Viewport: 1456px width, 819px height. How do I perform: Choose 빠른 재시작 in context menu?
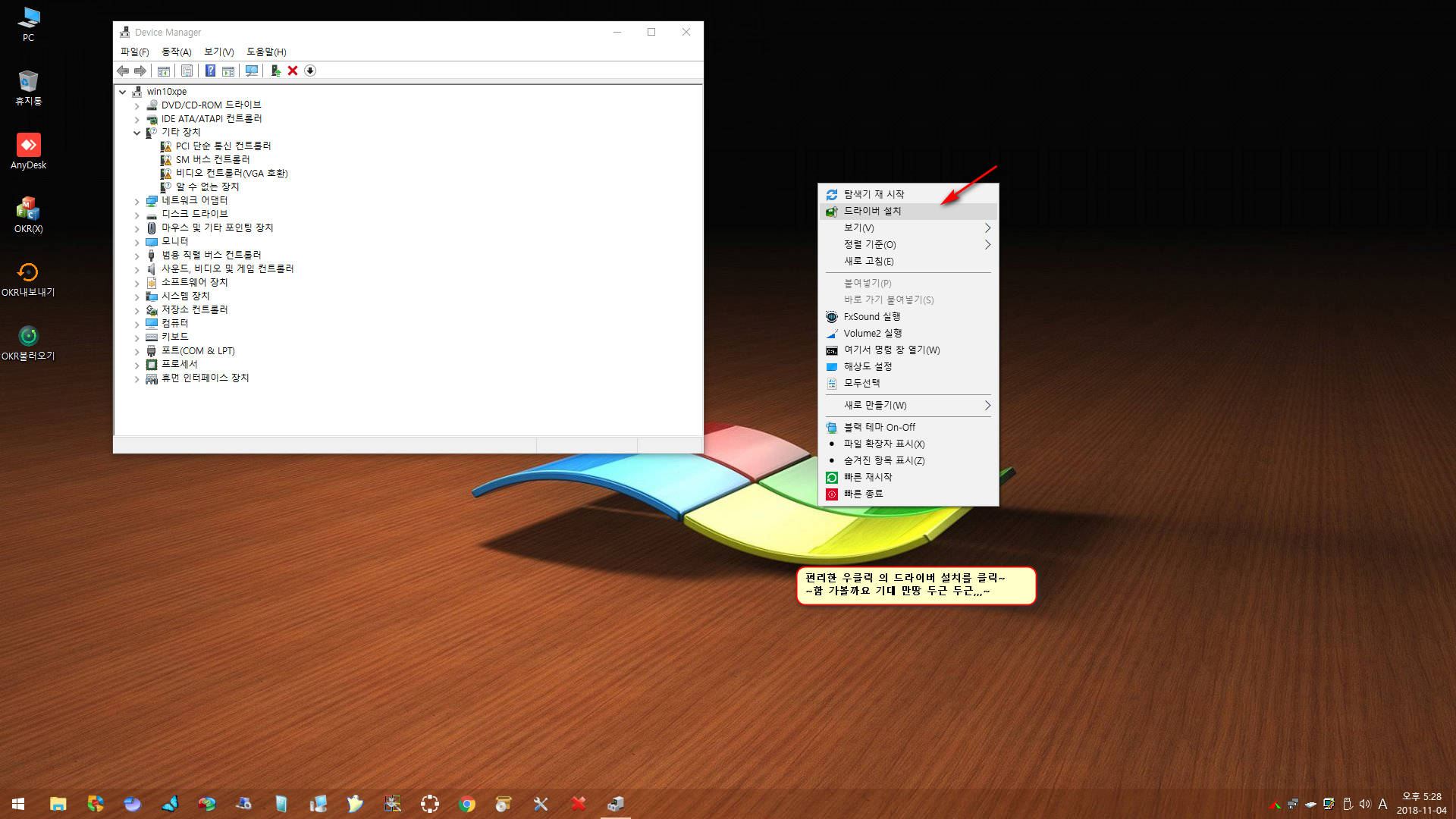click(x=908, y=478)
